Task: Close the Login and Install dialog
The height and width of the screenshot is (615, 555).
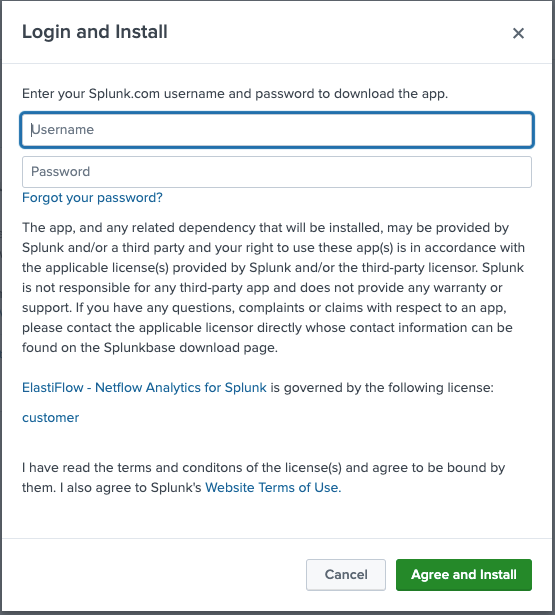Action: [518, 33]
